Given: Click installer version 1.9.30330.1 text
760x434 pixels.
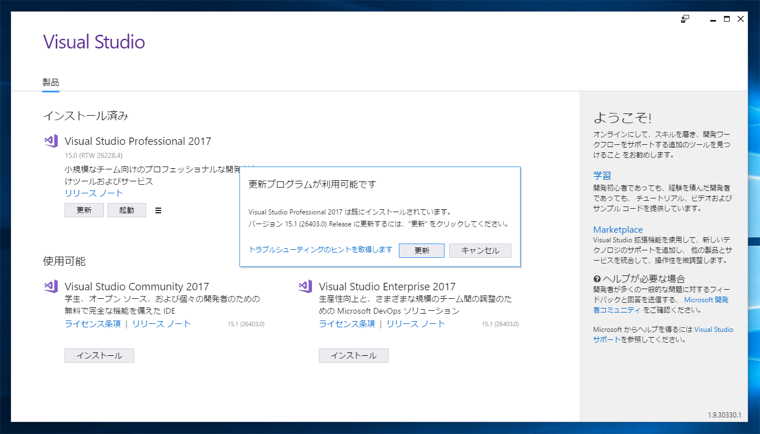Looking at the screenshot, I should [724, 415].
